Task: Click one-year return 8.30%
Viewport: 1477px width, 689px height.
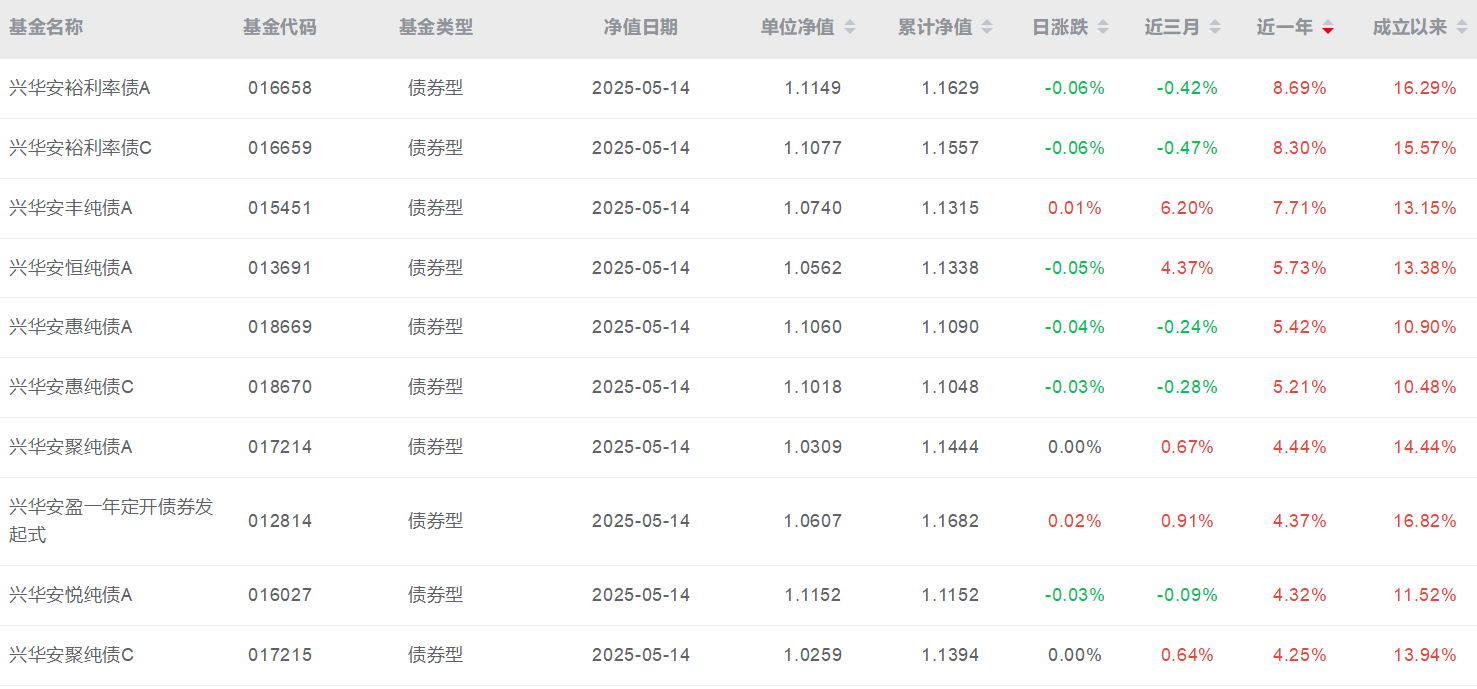Action: [x=1300, y=148]
